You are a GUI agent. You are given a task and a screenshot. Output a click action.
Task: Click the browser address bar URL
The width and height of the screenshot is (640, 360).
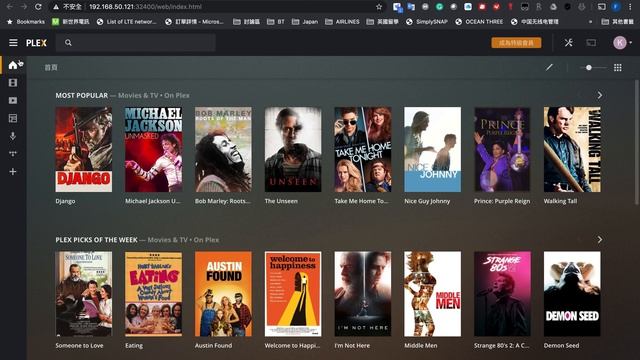145,7
